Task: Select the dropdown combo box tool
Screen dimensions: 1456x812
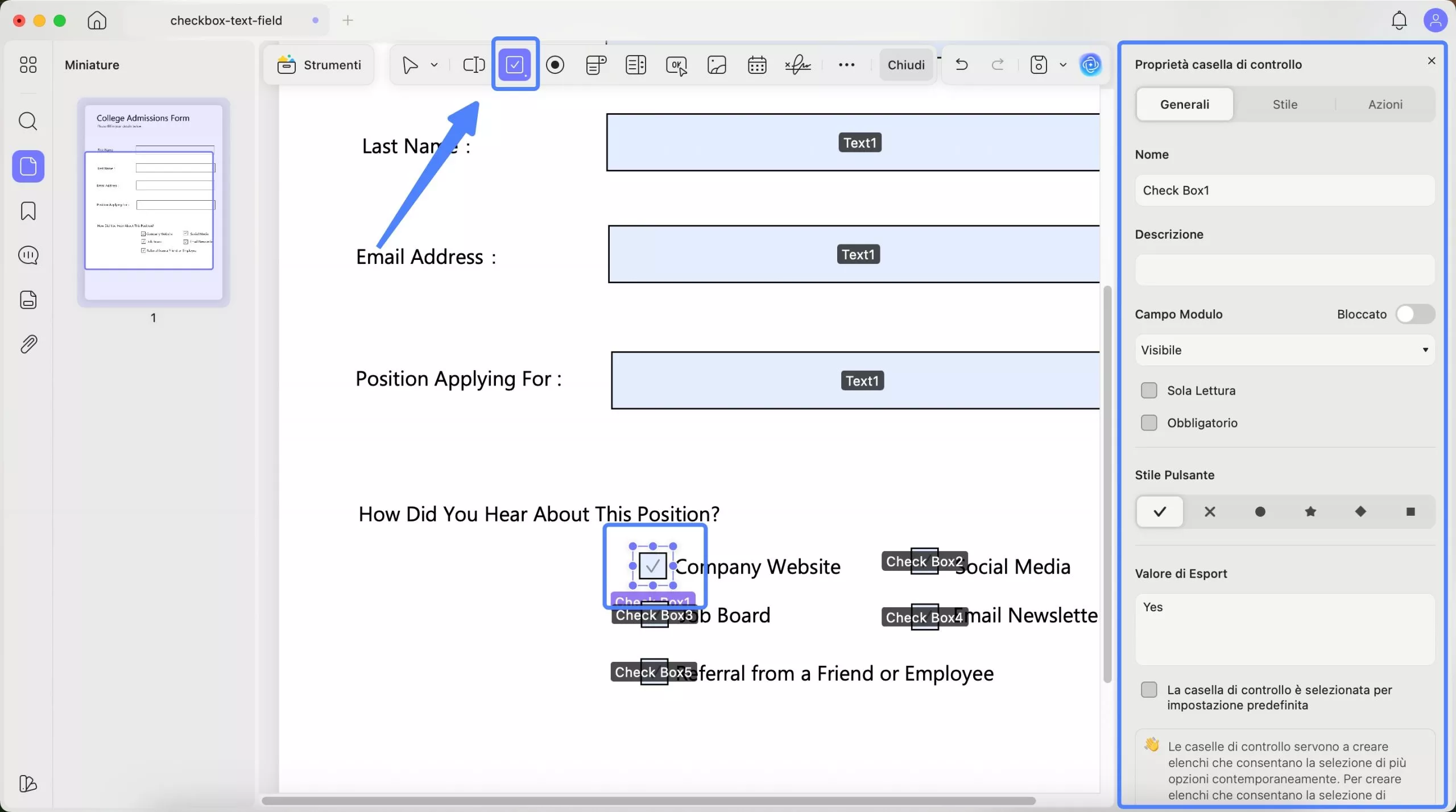Action: [x=595, y=65]
